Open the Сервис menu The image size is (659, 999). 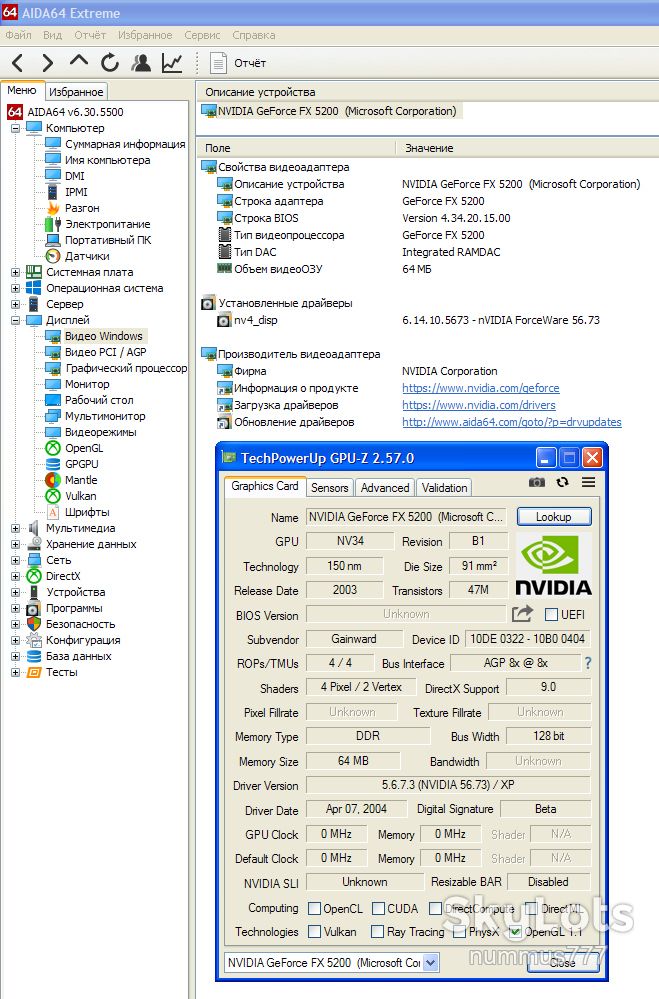click(202, 35)
